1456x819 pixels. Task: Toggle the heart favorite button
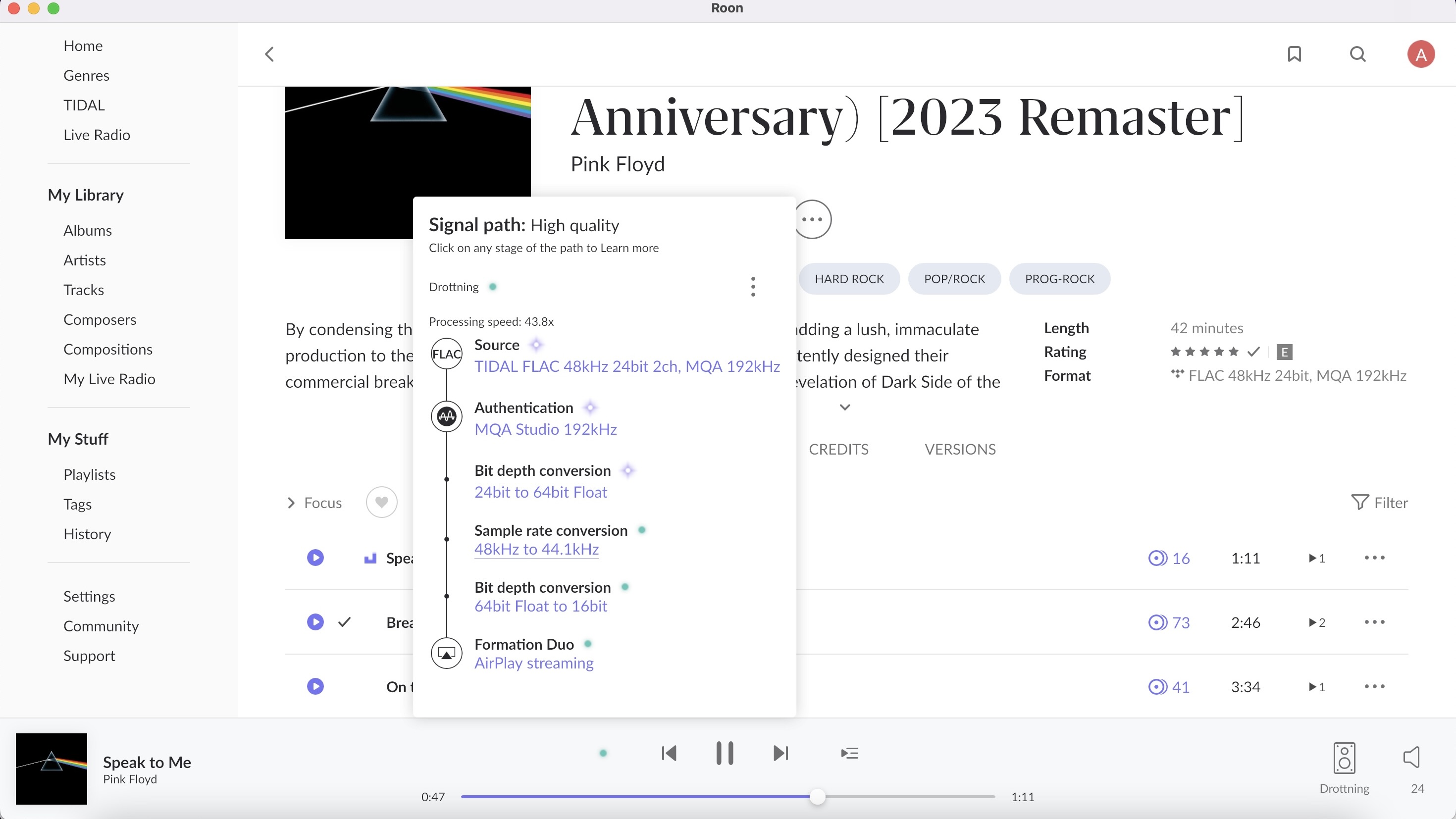[x=381, y=502]
